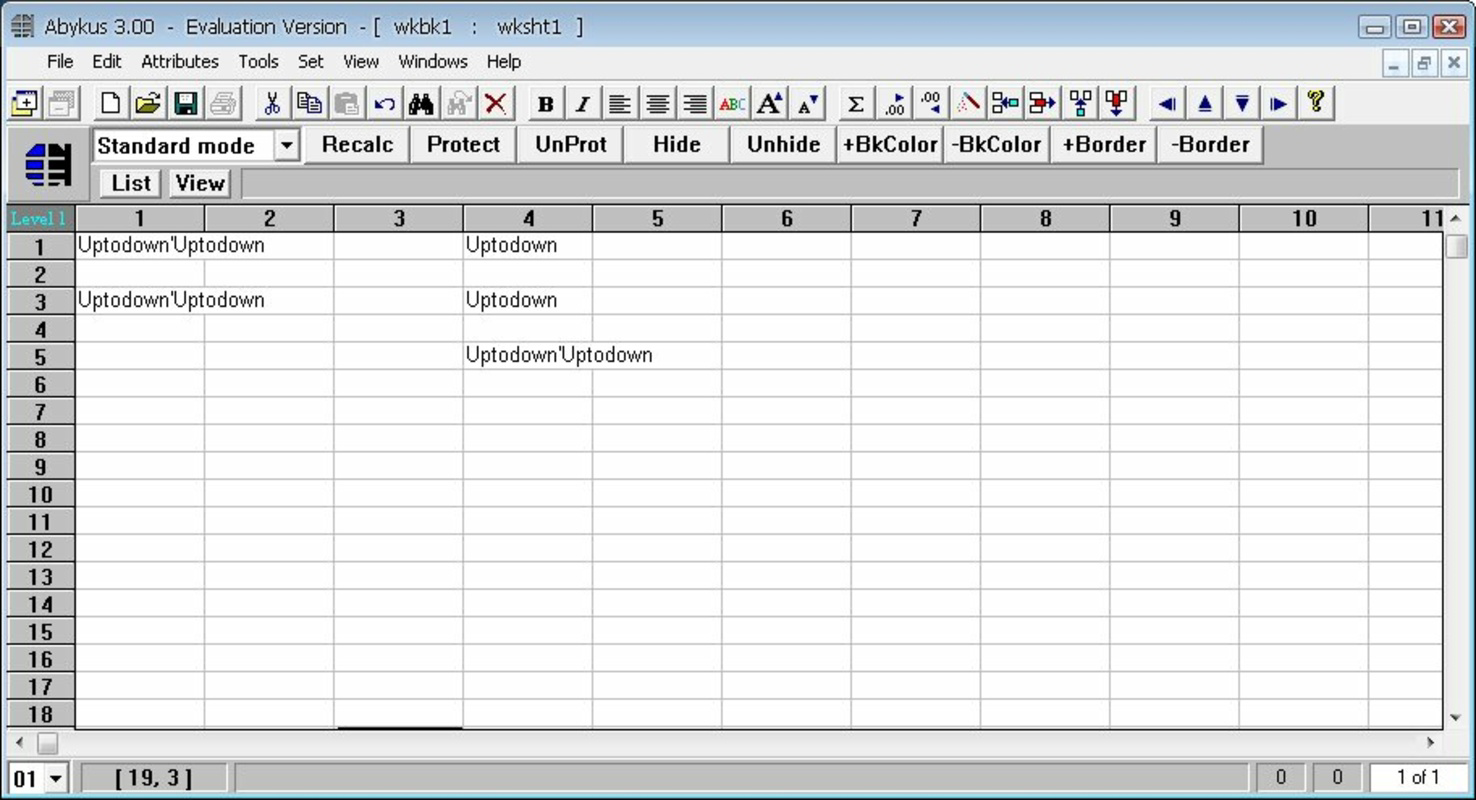Select column 6 header
Image resolution: width=1476 pixels, height=800 pixels.
coord(787,218)
